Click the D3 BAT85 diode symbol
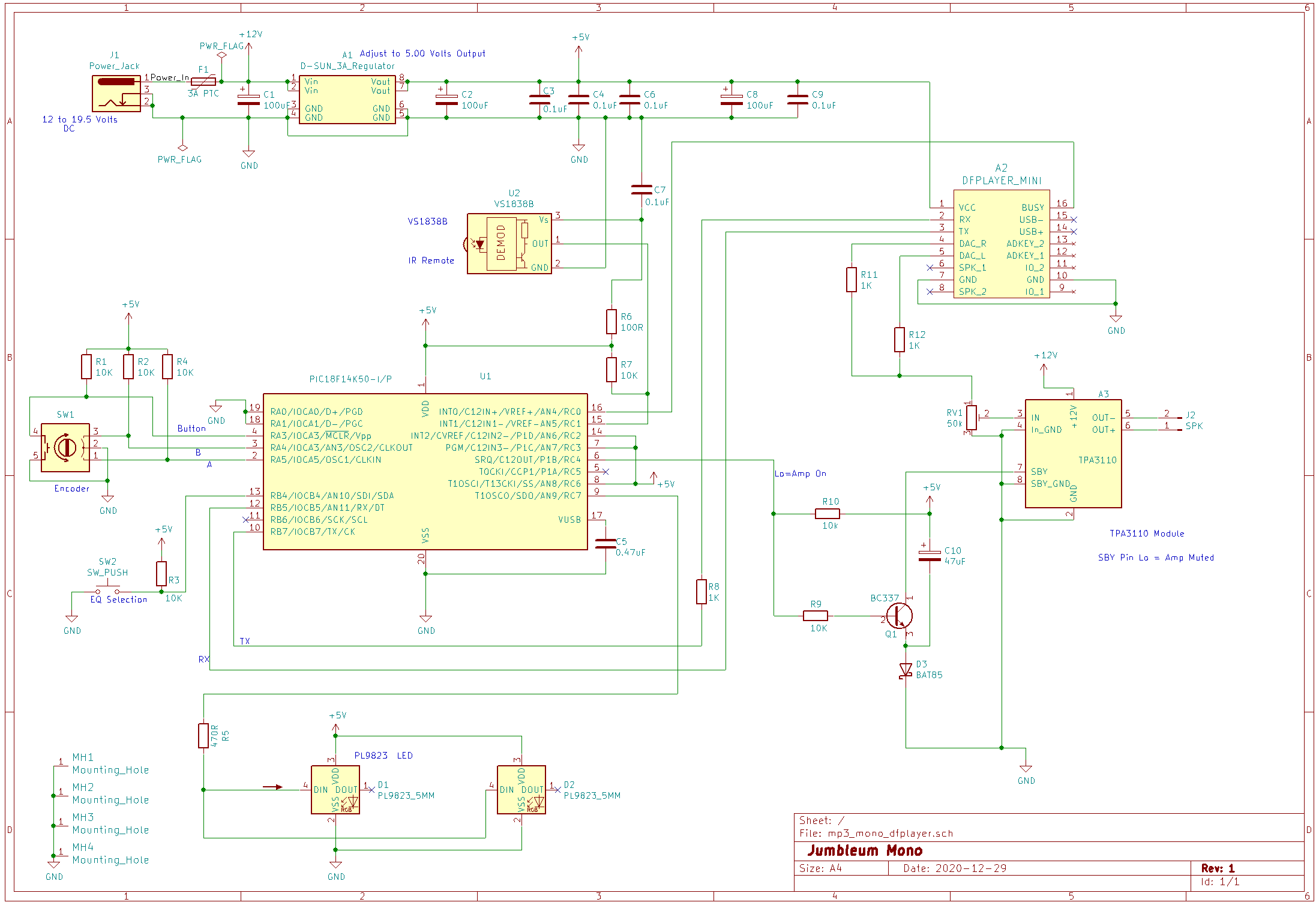 pos(906,670)
